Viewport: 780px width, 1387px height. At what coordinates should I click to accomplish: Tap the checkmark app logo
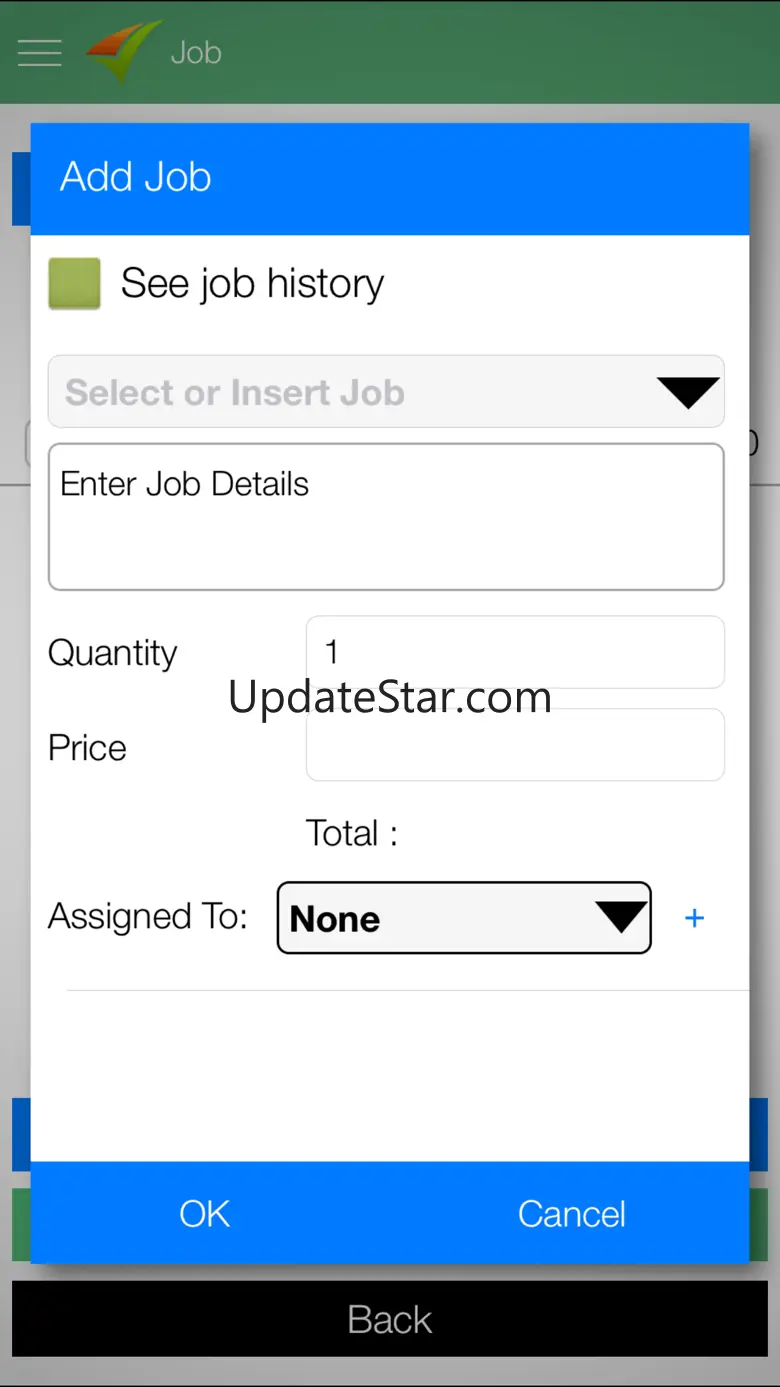pyautogui.click(x=123, y=50)
